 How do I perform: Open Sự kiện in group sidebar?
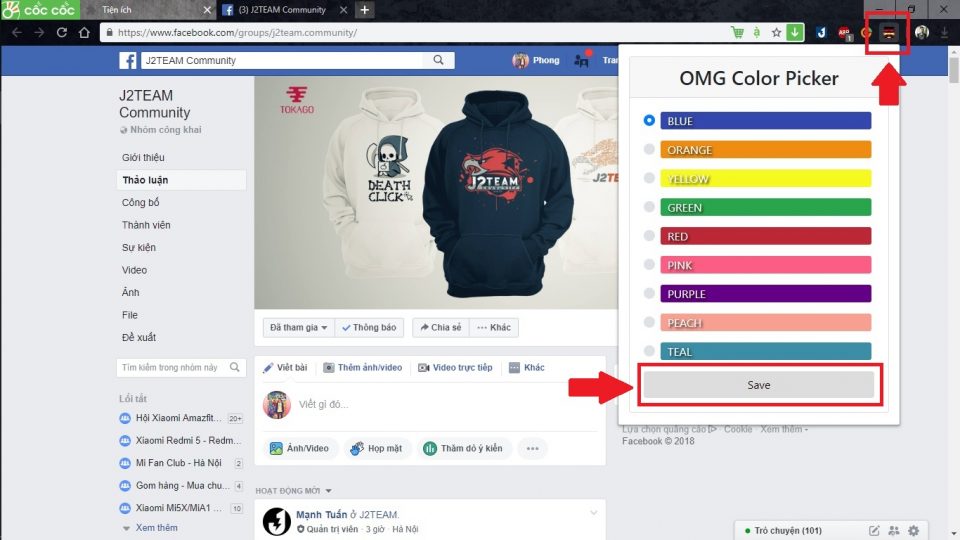point(139,247)
